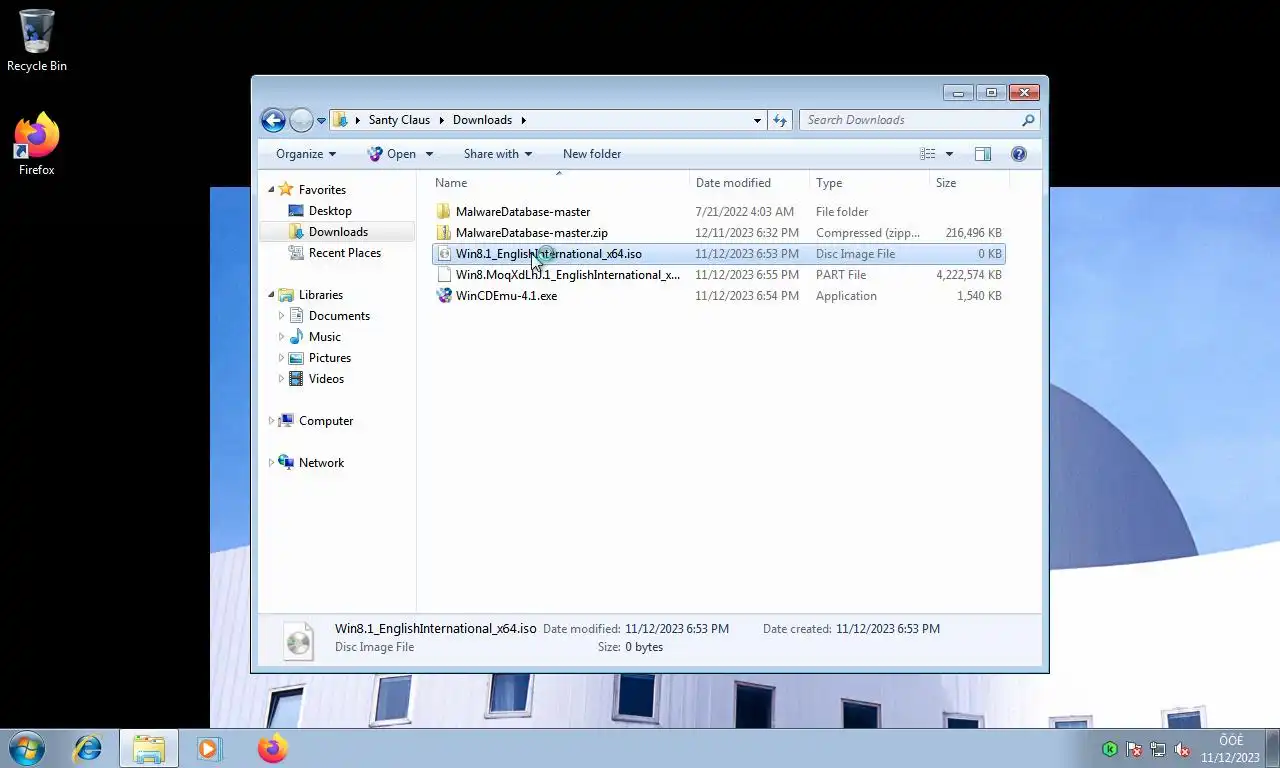The height and width of the screenshot is (768, 1280).
Task: Expand the arrow after Santy Claus breadcrumb
Action: coord(441,120)
